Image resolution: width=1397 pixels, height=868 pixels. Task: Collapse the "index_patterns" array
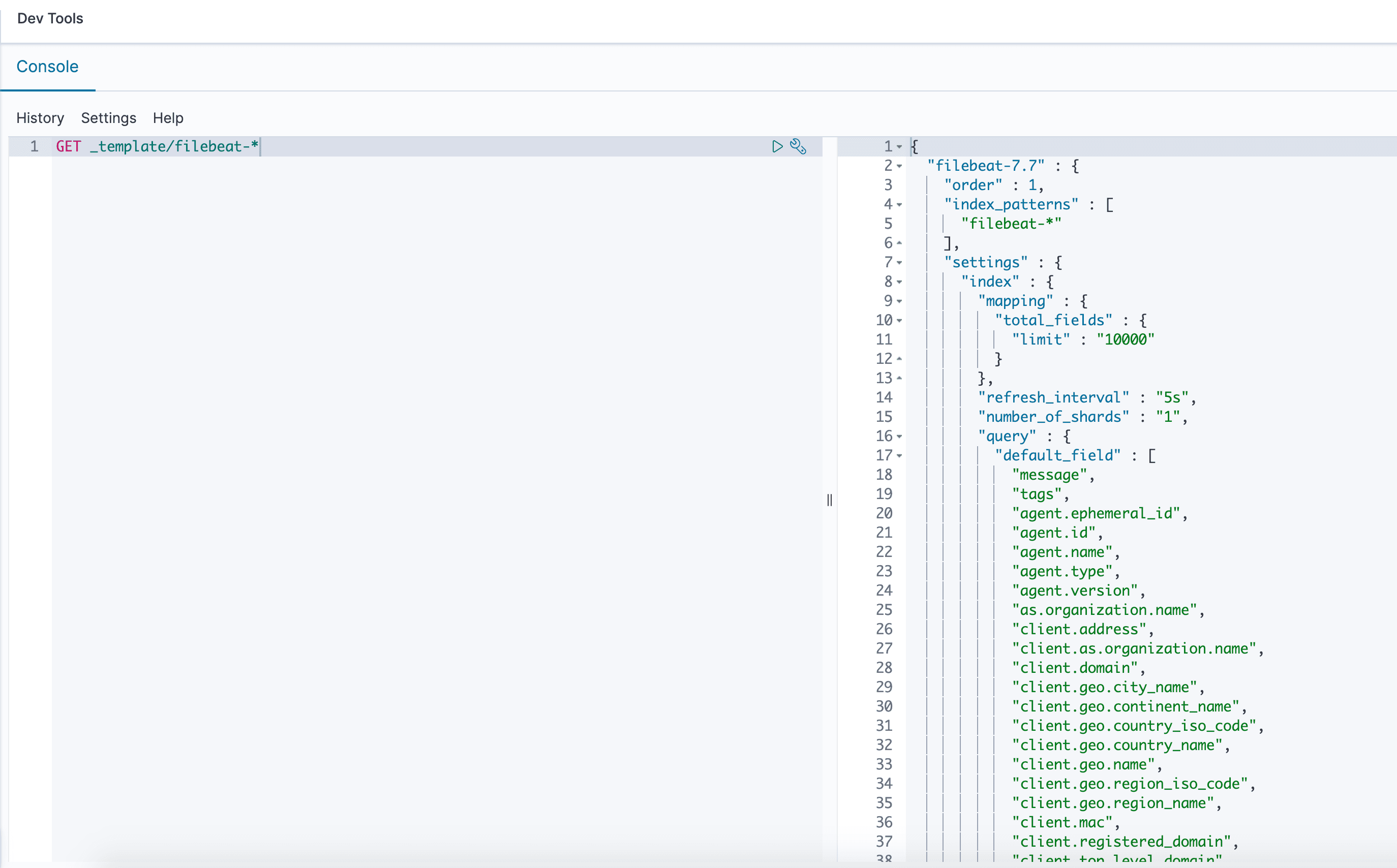click(899, 205)
